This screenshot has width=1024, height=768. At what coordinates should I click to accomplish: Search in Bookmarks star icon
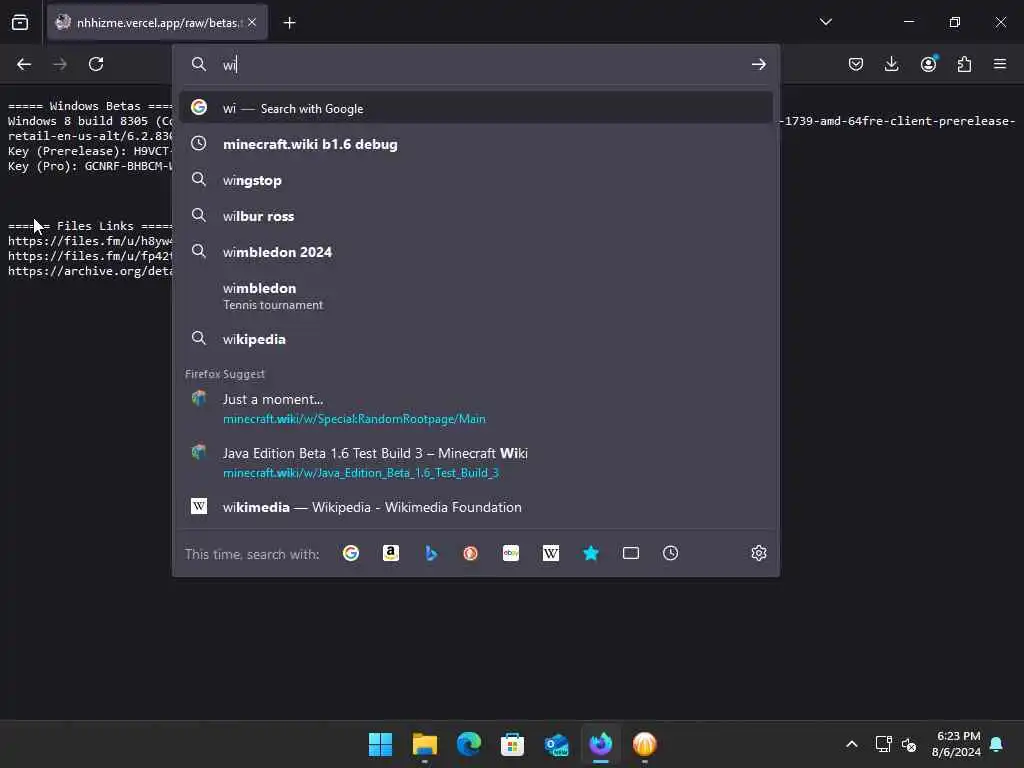591,553
